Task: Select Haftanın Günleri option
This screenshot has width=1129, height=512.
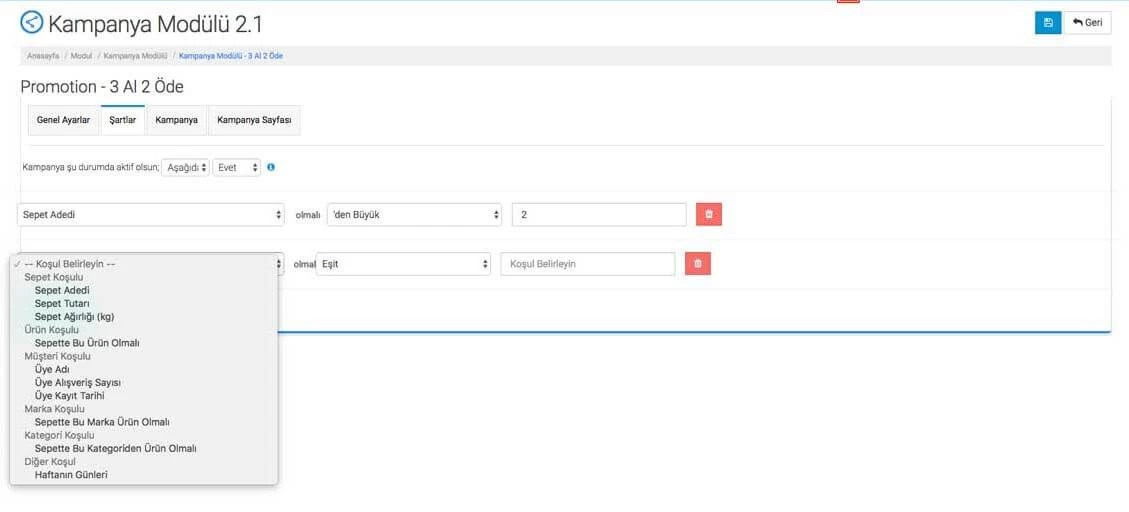Action: [x=71, y=474]
